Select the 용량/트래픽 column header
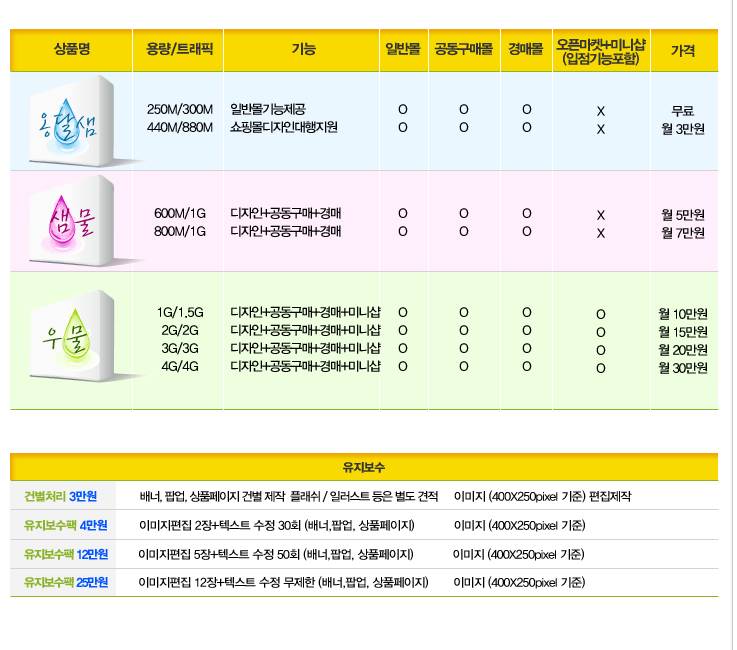Viewport: 737px width, 650px height. [178, 49]
